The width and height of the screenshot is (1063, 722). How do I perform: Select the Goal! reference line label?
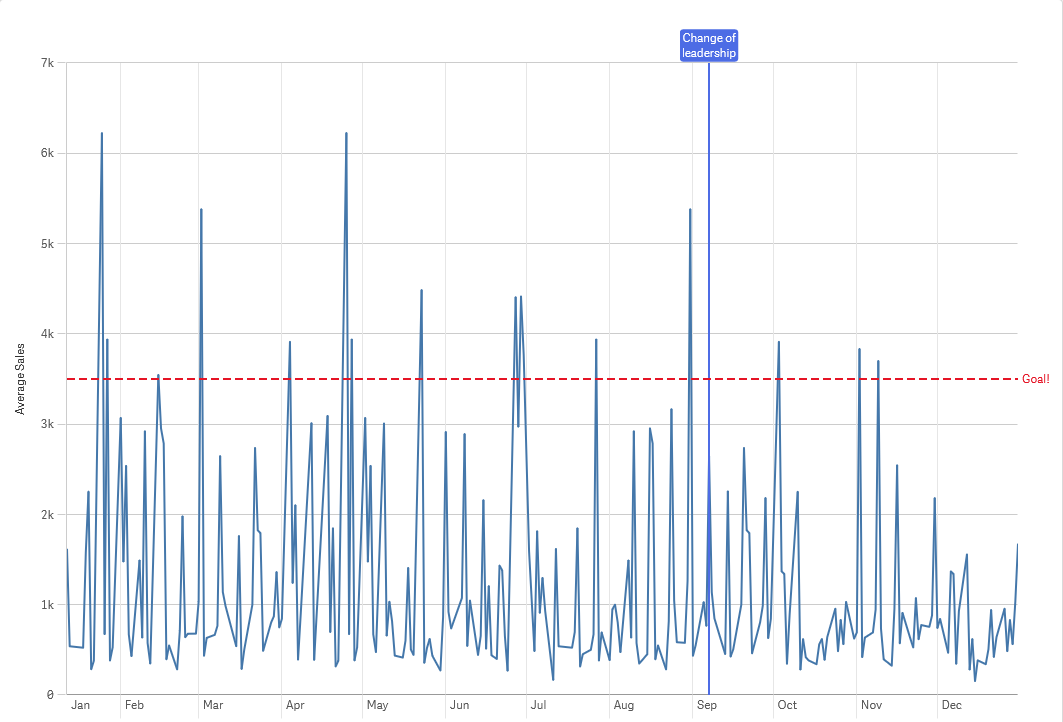[x=1036, y=379]
